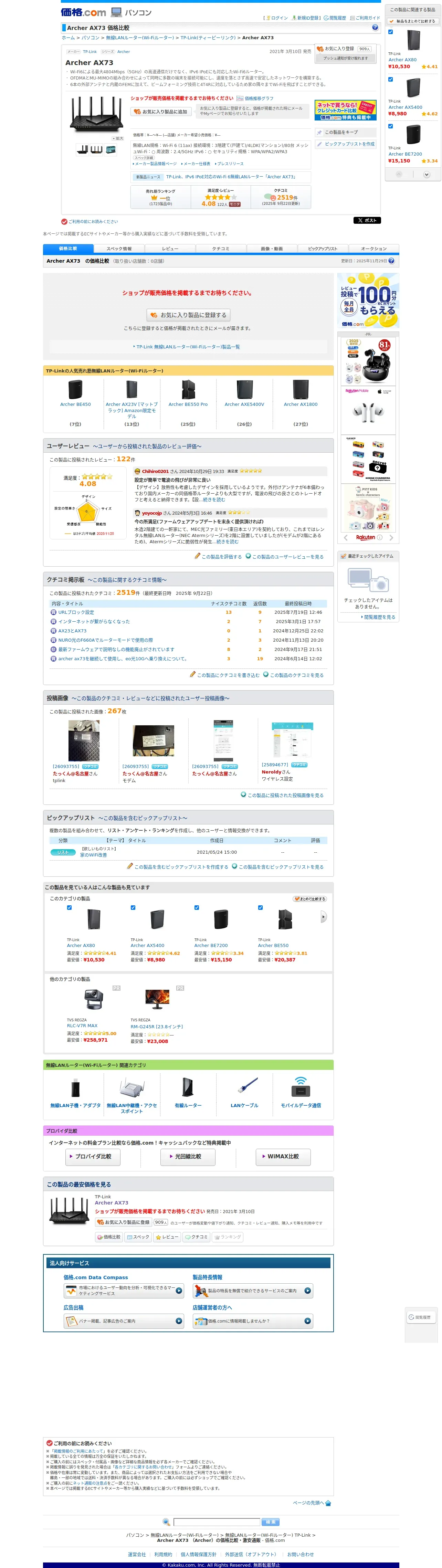Click the レビュー star button in footer product box

tap(167, 1237)
